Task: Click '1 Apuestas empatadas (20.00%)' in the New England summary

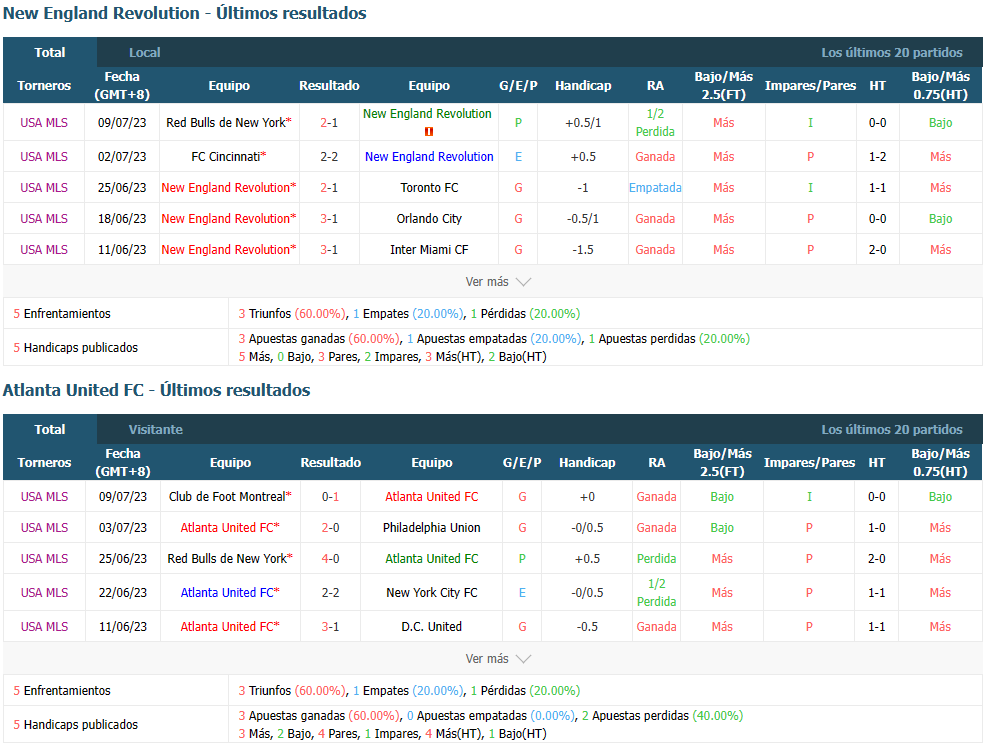Action: point(494,339)
